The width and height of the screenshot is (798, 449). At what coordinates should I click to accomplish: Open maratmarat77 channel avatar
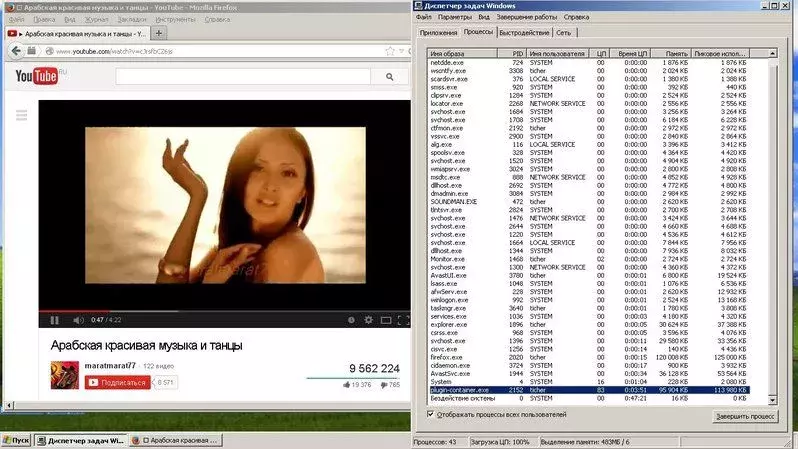click(x=65, y=375)
